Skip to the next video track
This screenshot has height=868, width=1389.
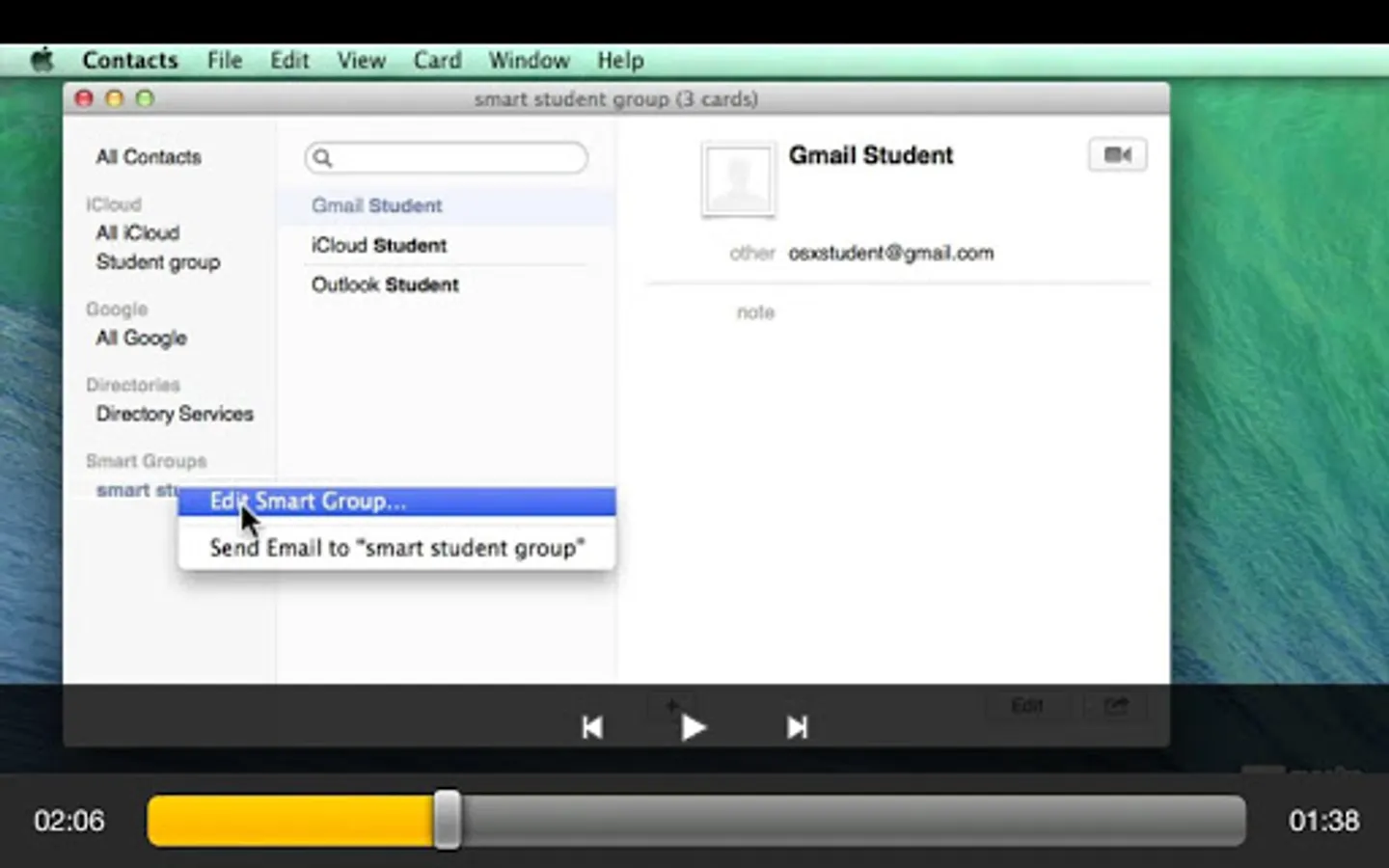click(797, 727)
